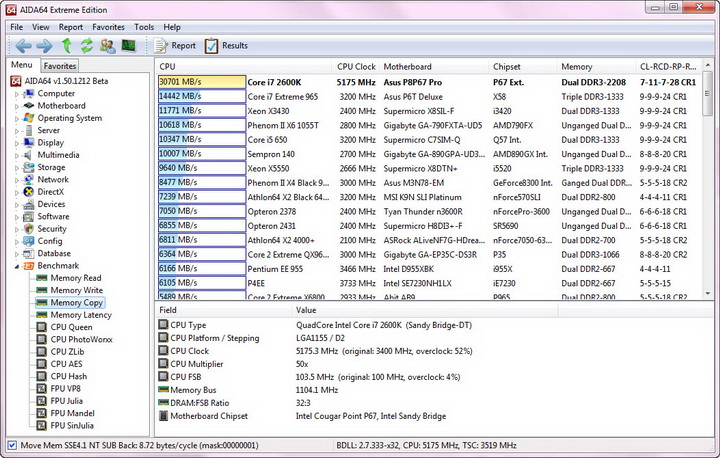Select the Security shield icon
The height and width of the screenshot is (458, 720).
click(x=29, y=229)
